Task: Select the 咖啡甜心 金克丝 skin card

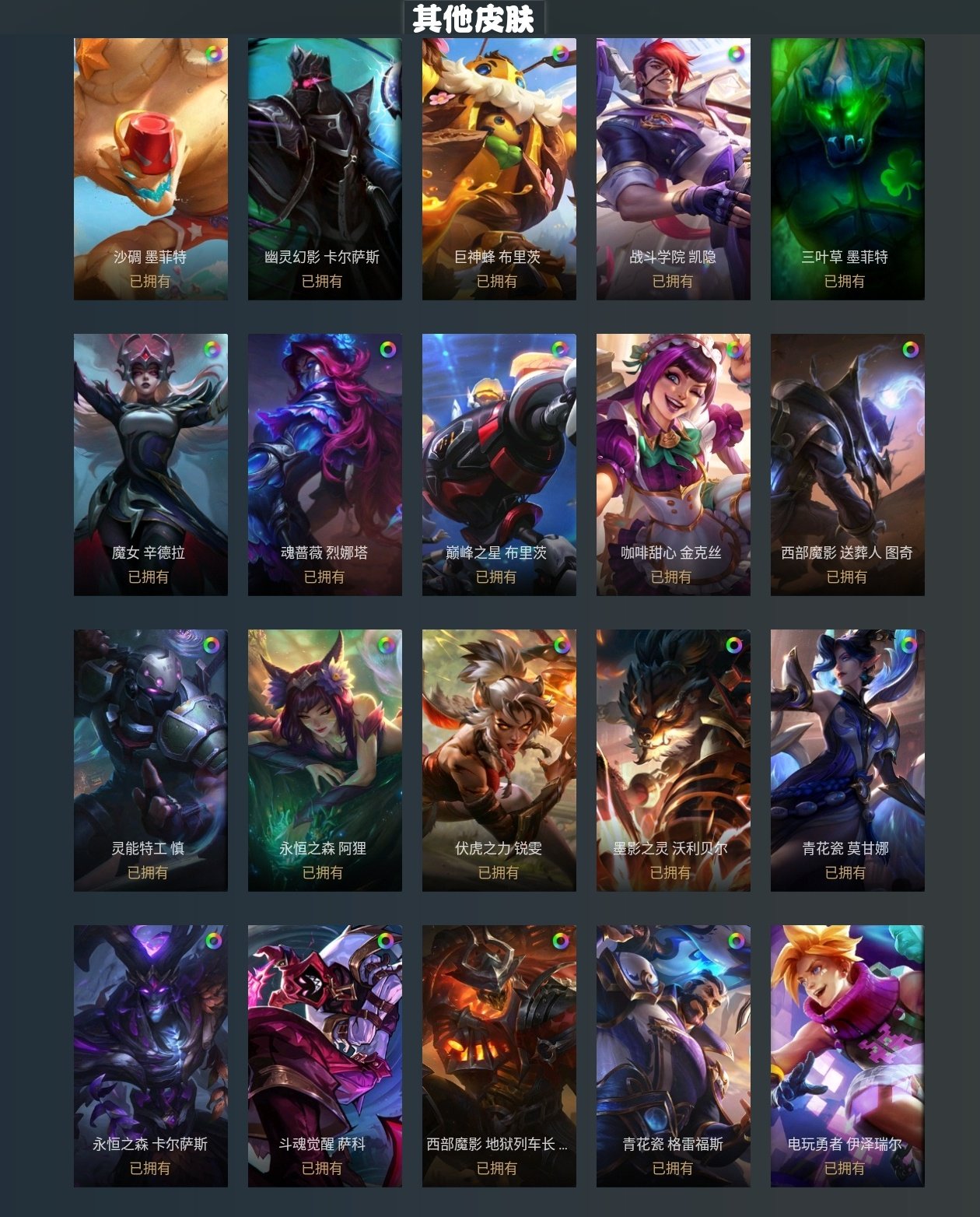Action: pyautogui.click(x=674, y=465)
